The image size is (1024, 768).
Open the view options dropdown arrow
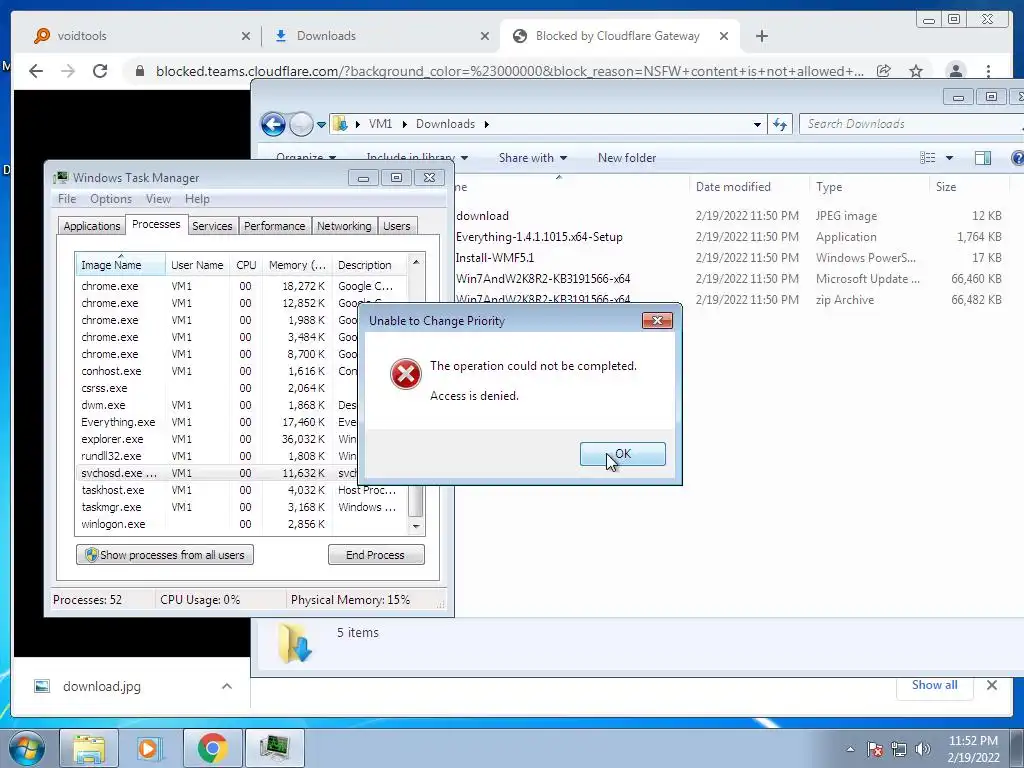click(950, 158)
